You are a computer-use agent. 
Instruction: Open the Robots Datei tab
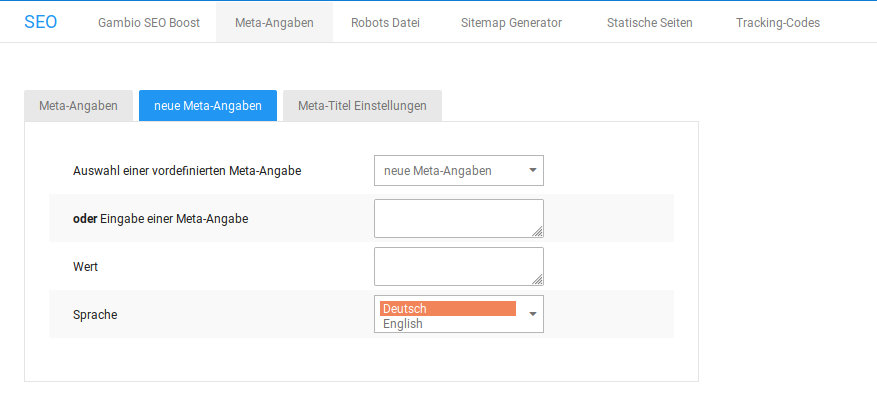[x=385, y=23]
